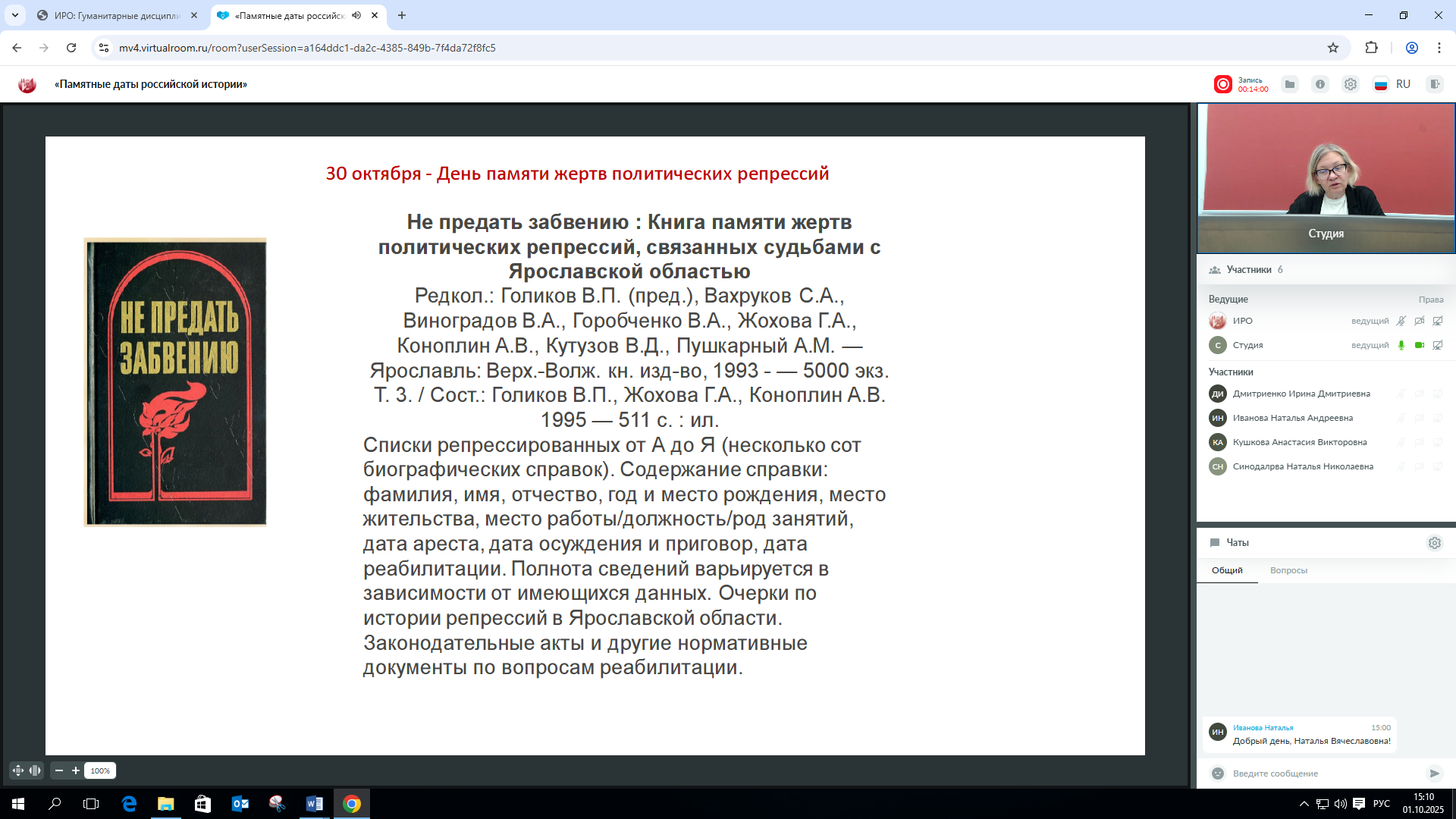This screenshot has height=819, width=1456.
Task: Open the emoji picker in the chat input
Action: 1218,773
